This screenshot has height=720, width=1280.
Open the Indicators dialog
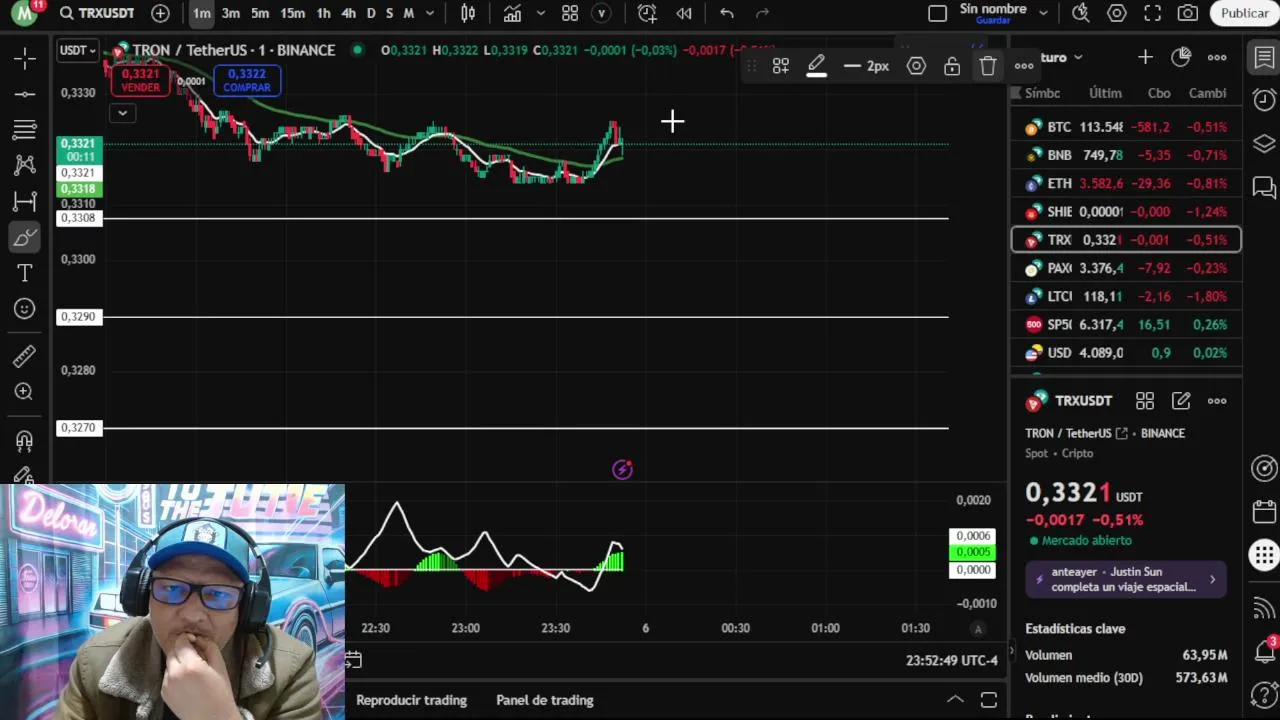click(x=512, y=13)
